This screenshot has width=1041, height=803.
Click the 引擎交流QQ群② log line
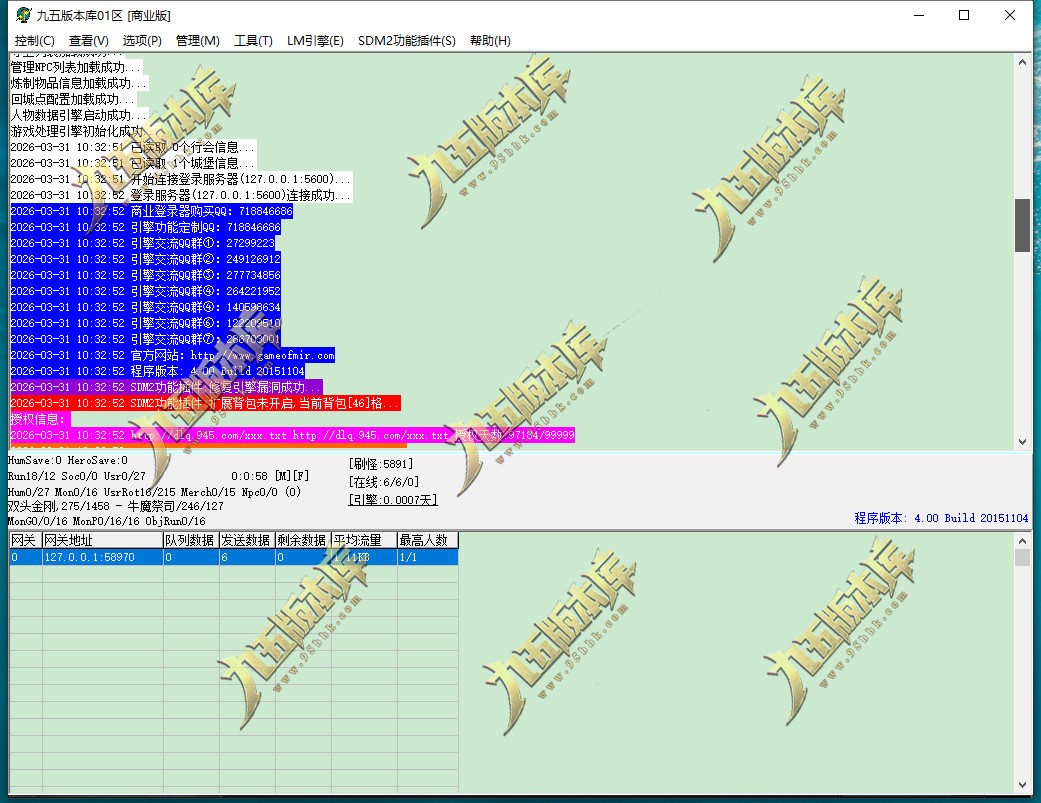coord(145,259)
